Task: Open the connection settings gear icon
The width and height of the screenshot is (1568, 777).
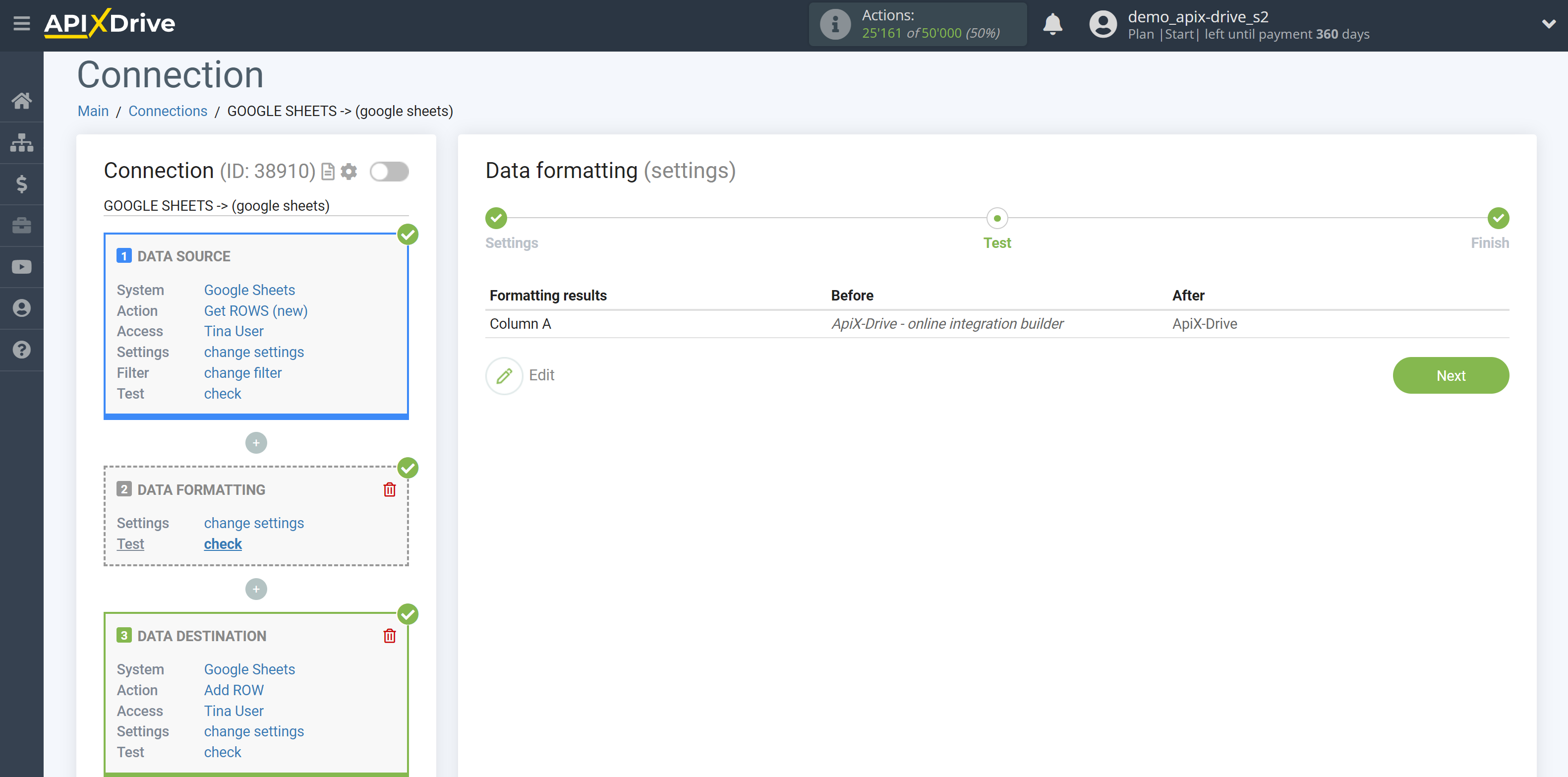Action: click(x=349, y=172)
